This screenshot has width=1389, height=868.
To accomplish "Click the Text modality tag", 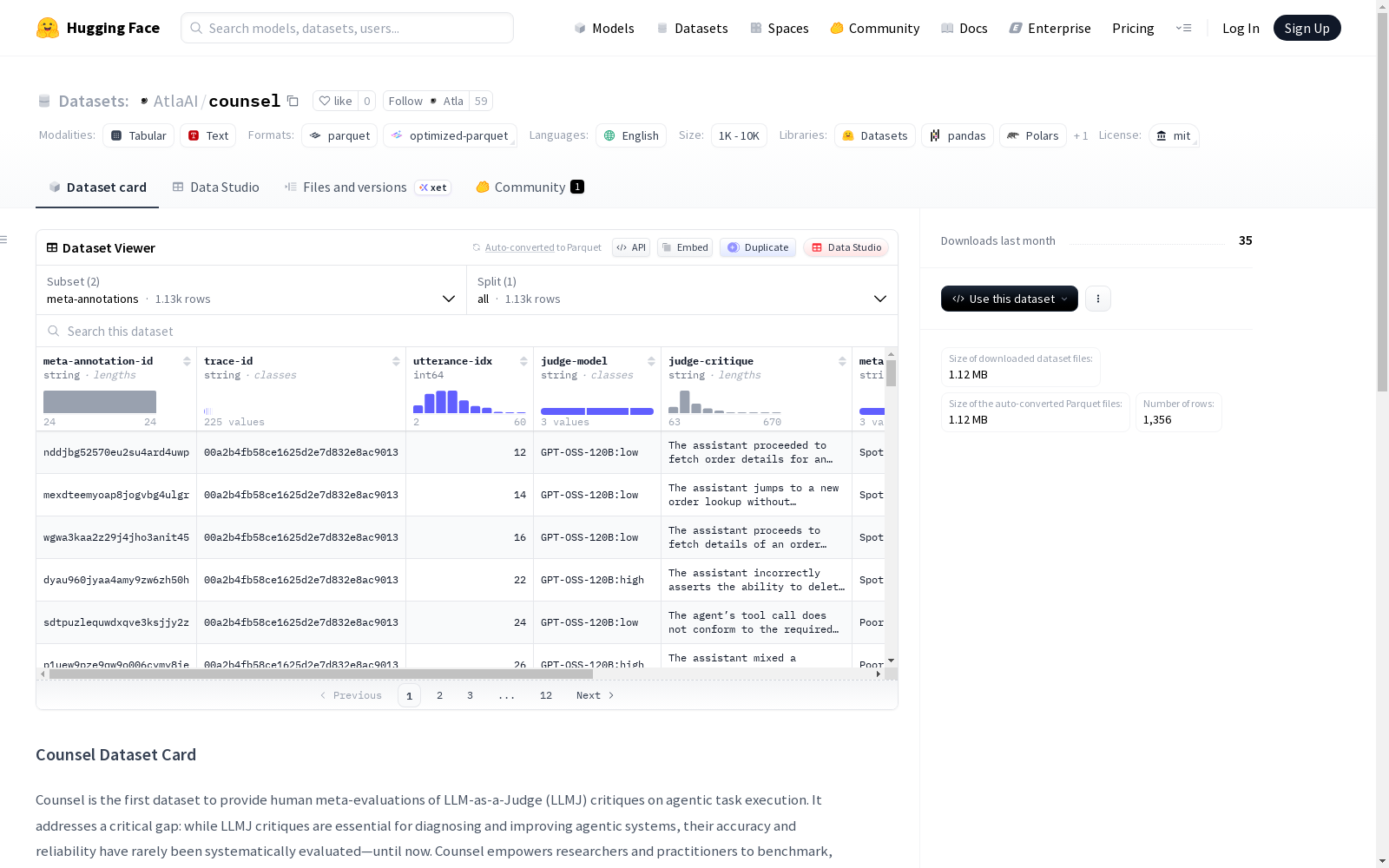I will 208,135.
